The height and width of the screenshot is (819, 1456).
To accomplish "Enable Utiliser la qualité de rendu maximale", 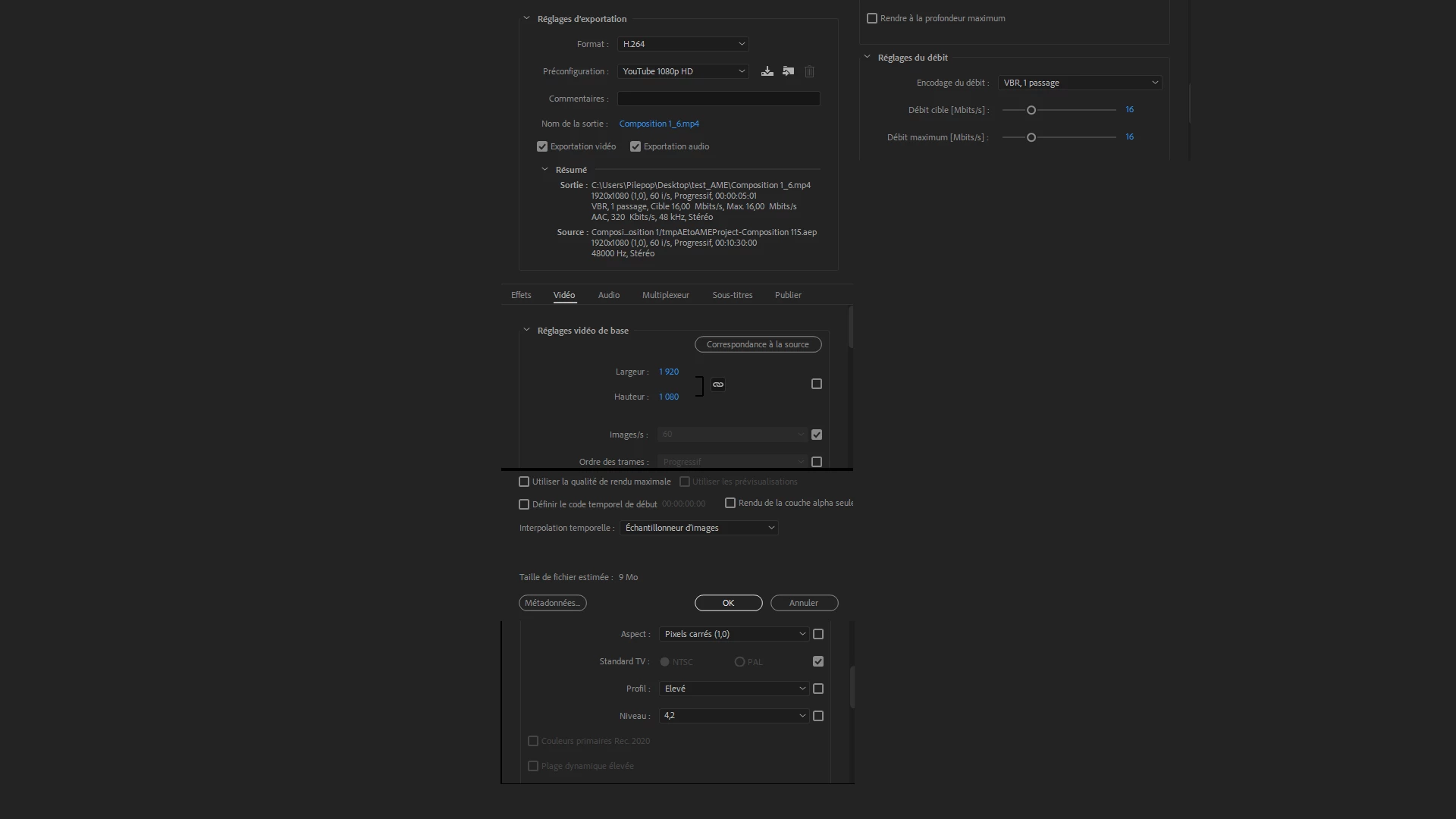I will 524,482.
